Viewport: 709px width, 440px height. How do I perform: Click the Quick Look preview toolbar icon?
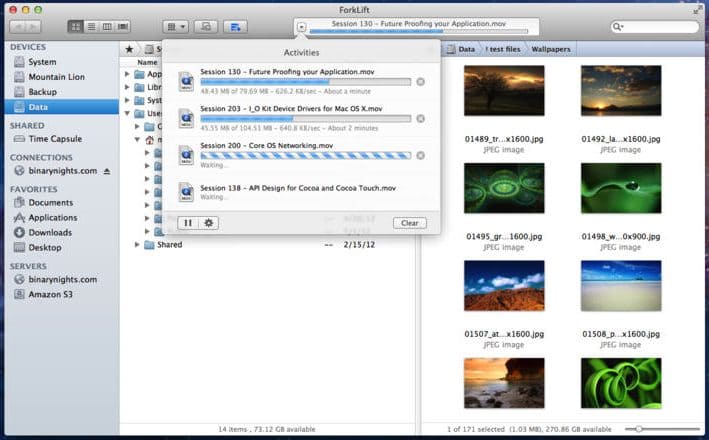pyautogui.click(x=206, y=27)
